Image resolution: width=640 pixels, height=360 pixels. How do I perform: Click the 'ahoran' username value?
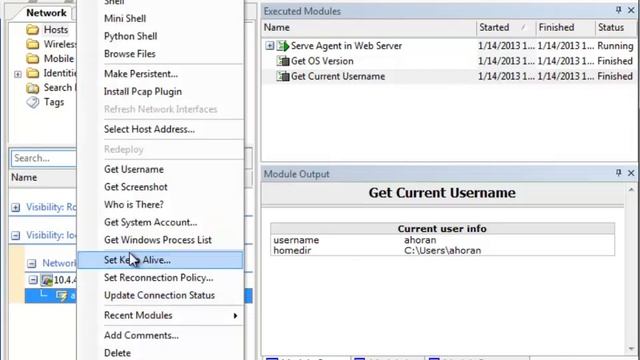(420, 240)
